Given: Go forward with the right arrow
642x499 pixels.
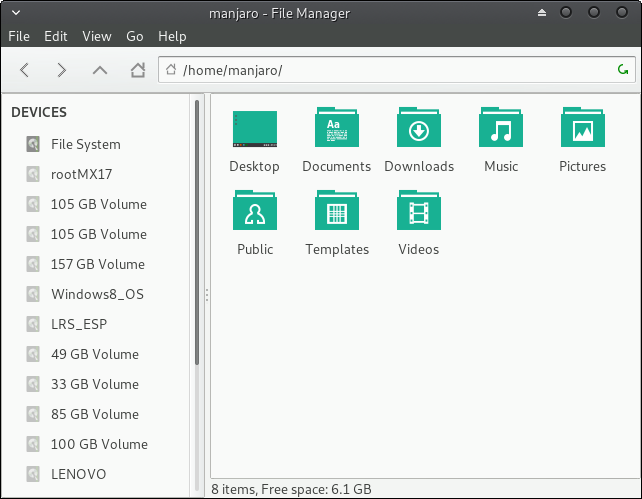Looking at the screenshot, I should (x=62, y=70).
